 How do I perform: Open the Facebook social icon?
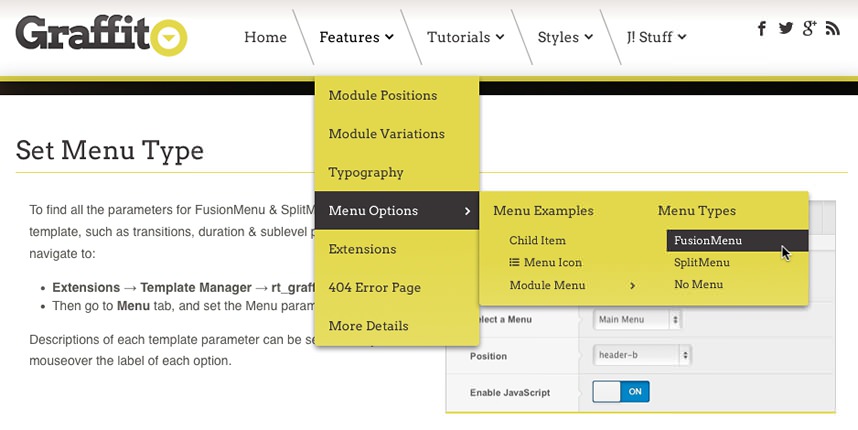(762, 28)
